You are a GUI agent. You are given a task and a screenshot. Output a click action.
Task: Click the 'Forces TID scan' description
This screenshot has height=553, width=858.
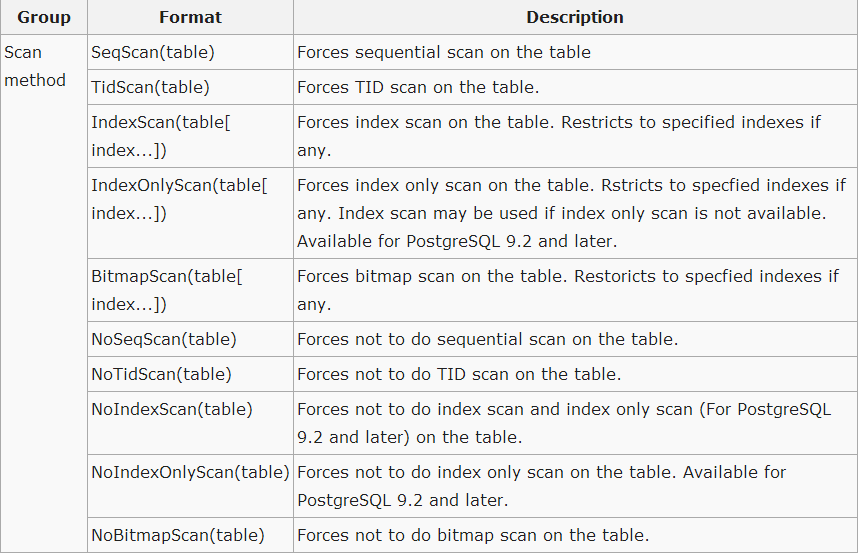click(x=418, y=87)
